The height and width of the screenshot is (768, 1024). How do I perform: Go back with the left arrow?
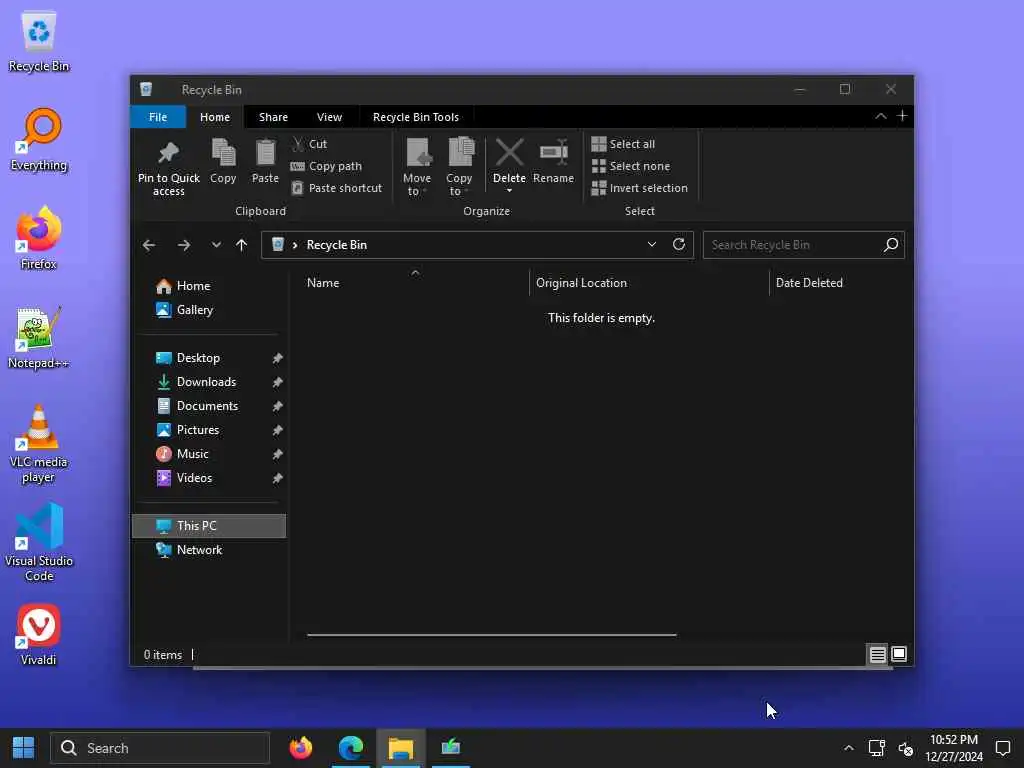pyautogui.click(x=149, y=245)
